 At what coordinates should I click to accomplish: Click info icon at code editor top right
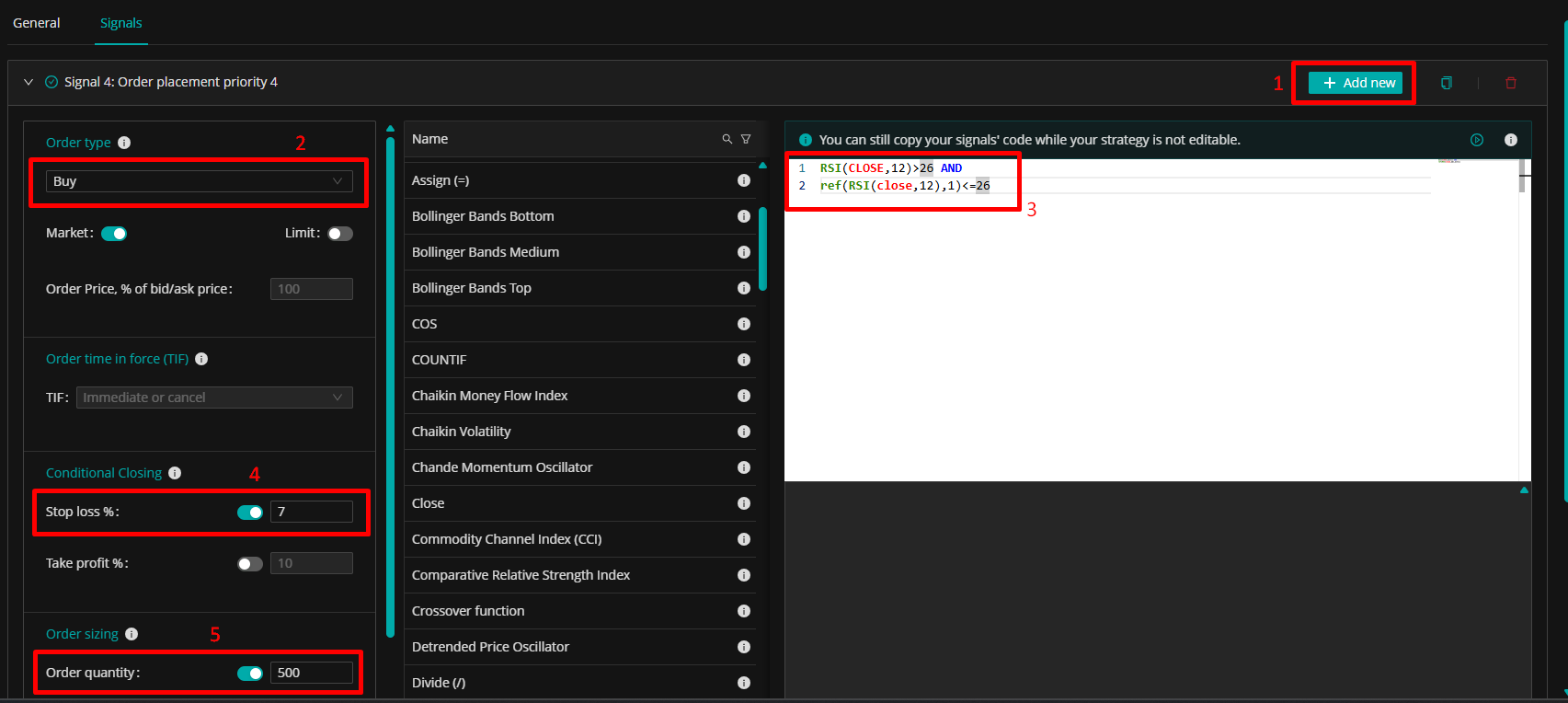pos(1511,140)
